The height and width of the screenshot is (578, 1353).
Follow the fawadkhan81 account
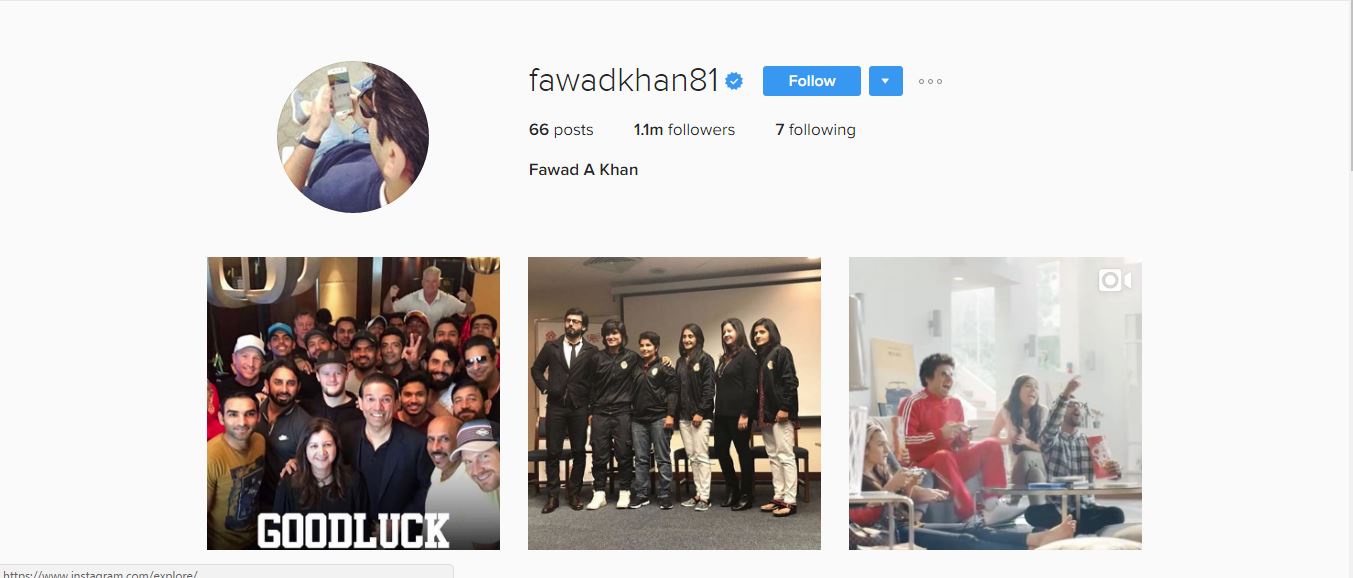click(x=811, y=81)
